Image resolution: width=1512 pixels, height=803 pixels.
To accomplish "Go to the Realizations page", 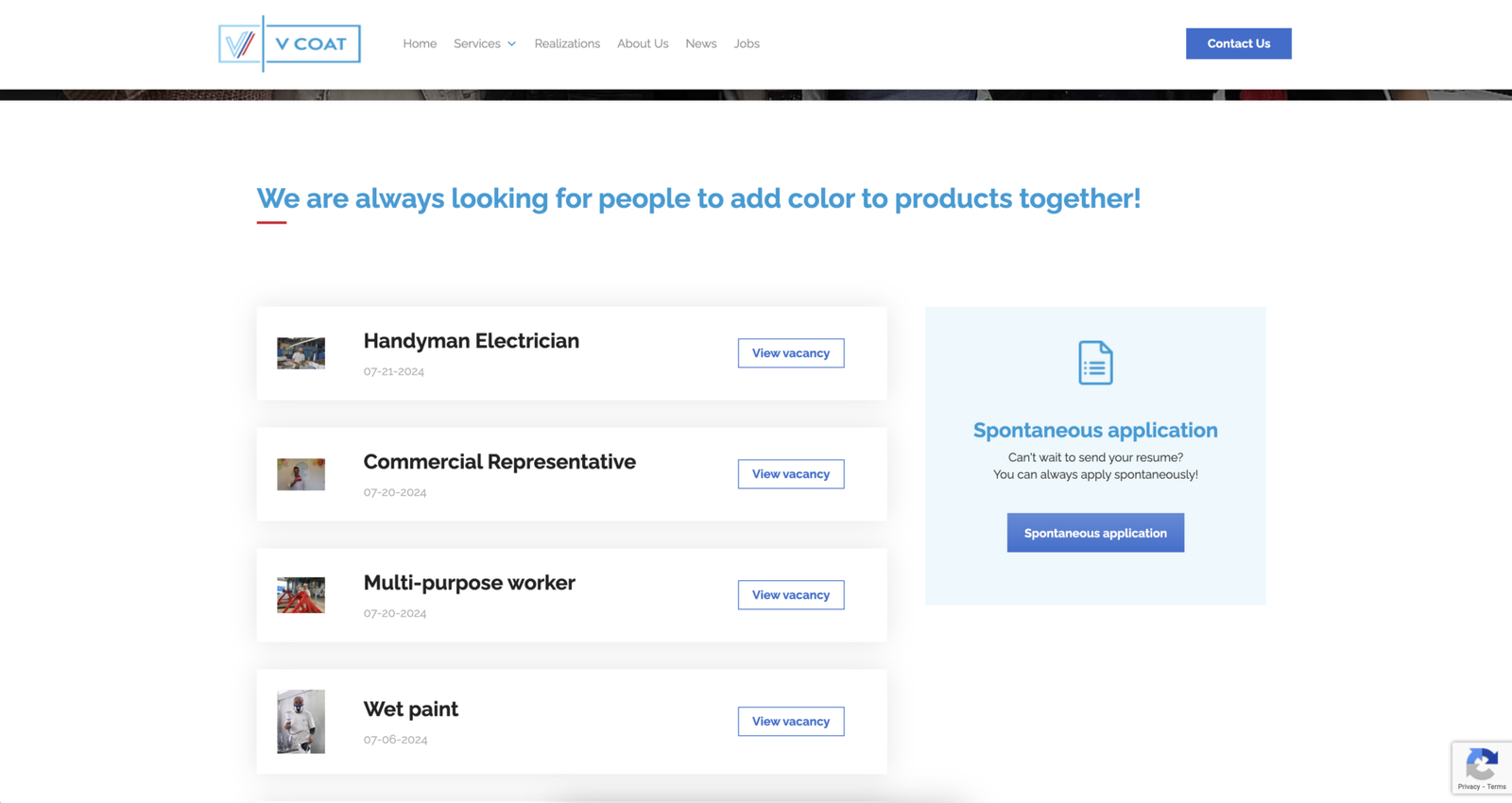I will pyautogui.click(x=567, y=43).
